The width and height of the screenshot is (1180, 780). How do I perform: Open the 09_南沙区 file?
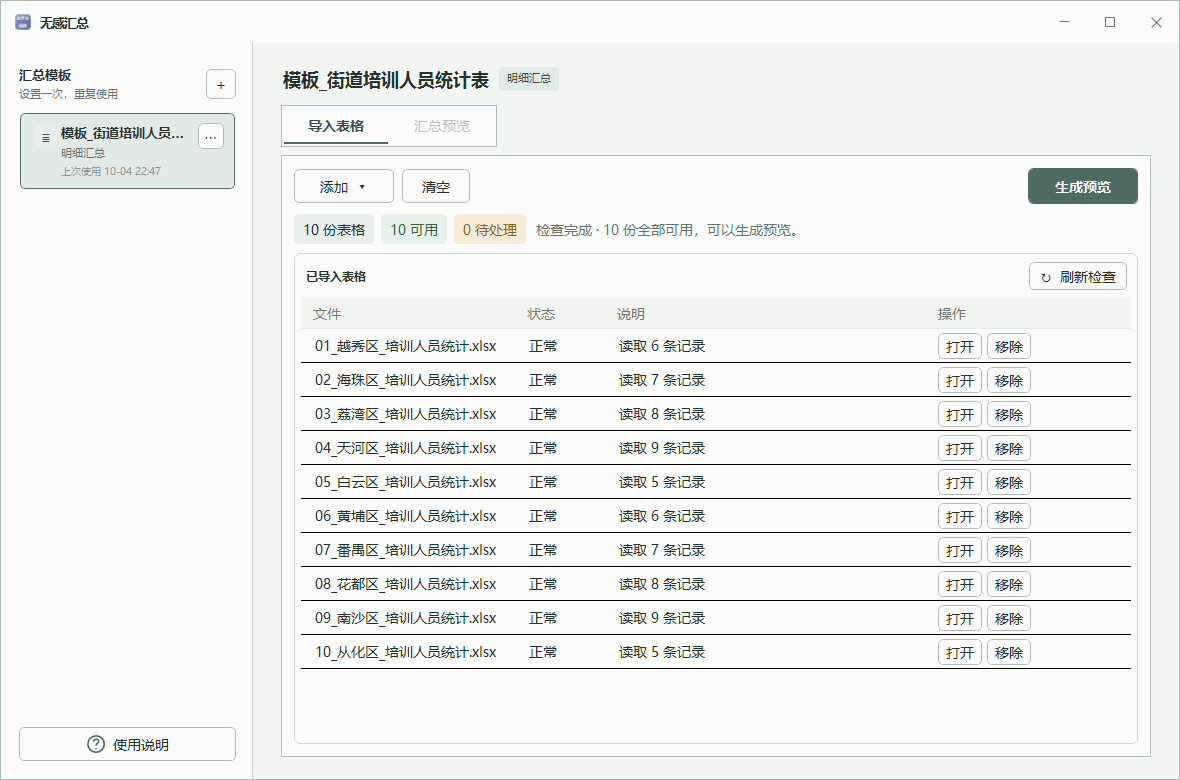click(960, 618)
